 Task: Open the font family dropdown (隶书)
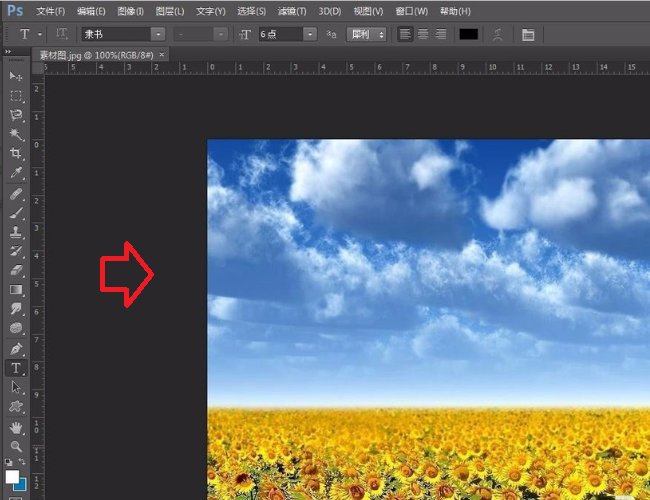point(157,34)
